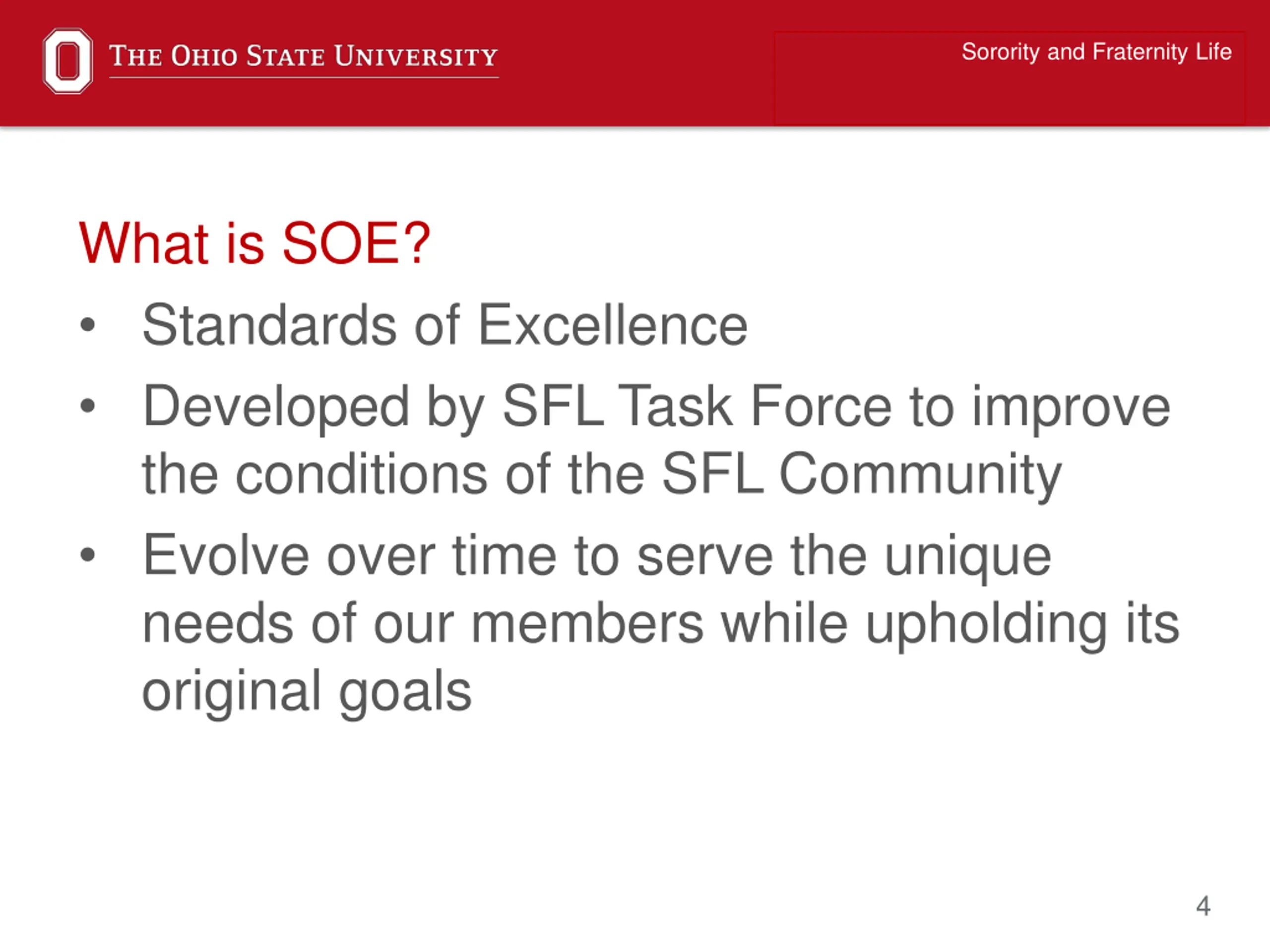
Task: Click the original goals text line
Action: pyautogui.click(x=307, y=693)
